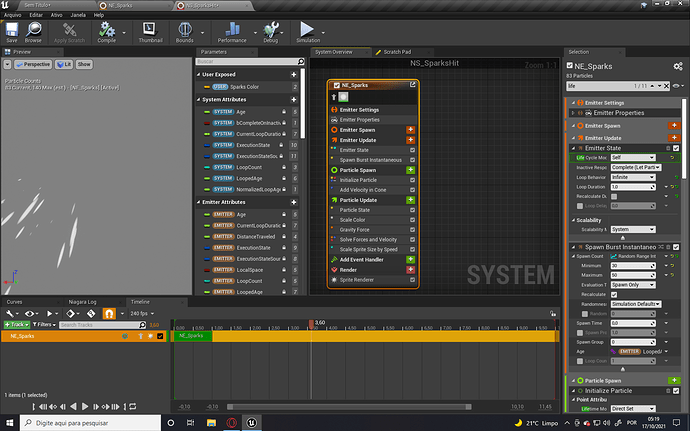
Task: Open the Debug toolbar button
Action: [x=271, y=32]
